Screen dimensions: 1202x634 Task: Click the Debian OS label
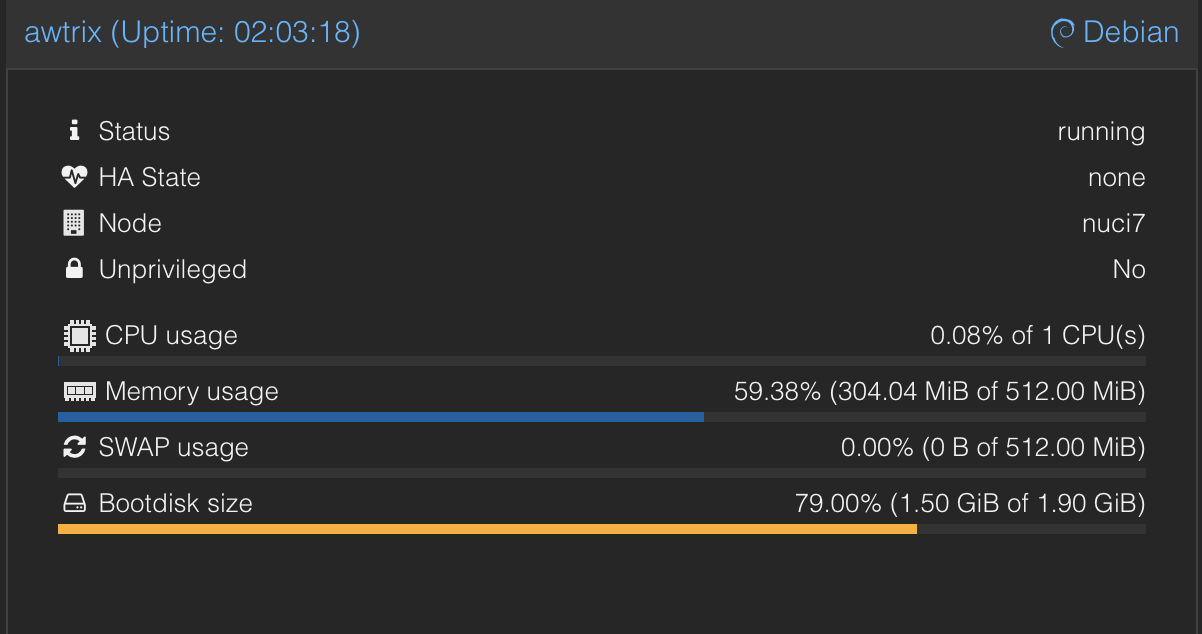(x=1131, y=33)
